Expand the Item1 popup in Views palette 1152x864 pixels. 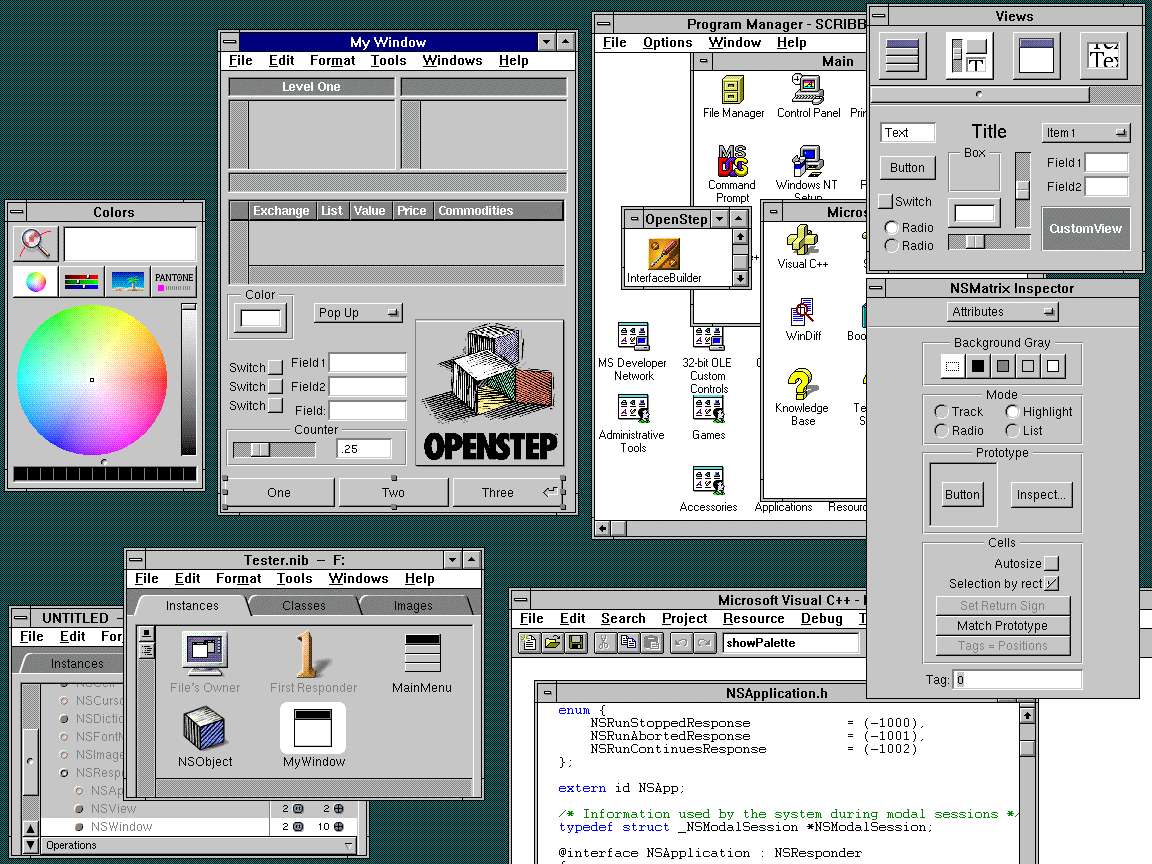click(1085, 133)
